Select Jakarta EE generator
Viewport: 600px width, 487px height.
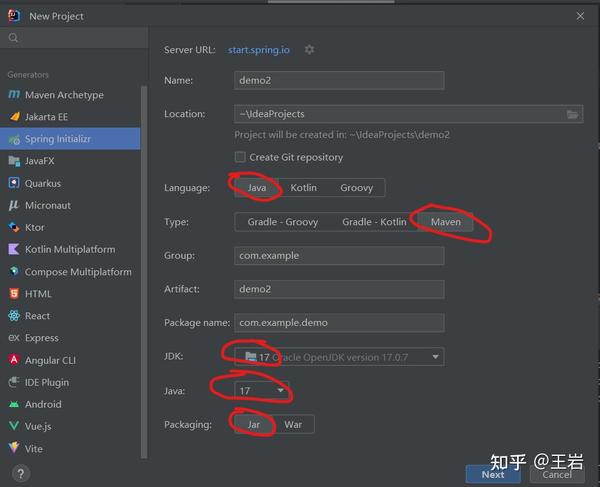pyautogui.click(x=70, y=117)
